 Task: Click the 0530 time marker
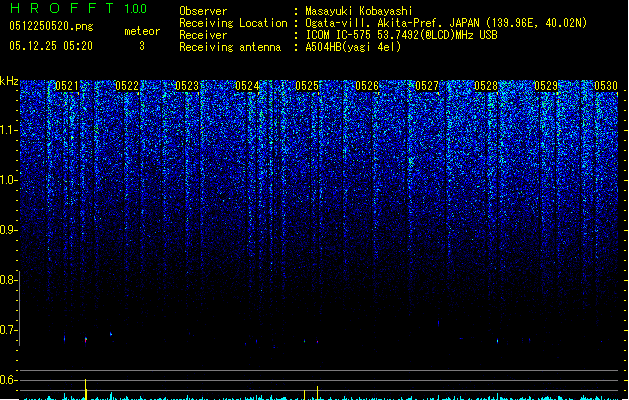tap(606, 86)
